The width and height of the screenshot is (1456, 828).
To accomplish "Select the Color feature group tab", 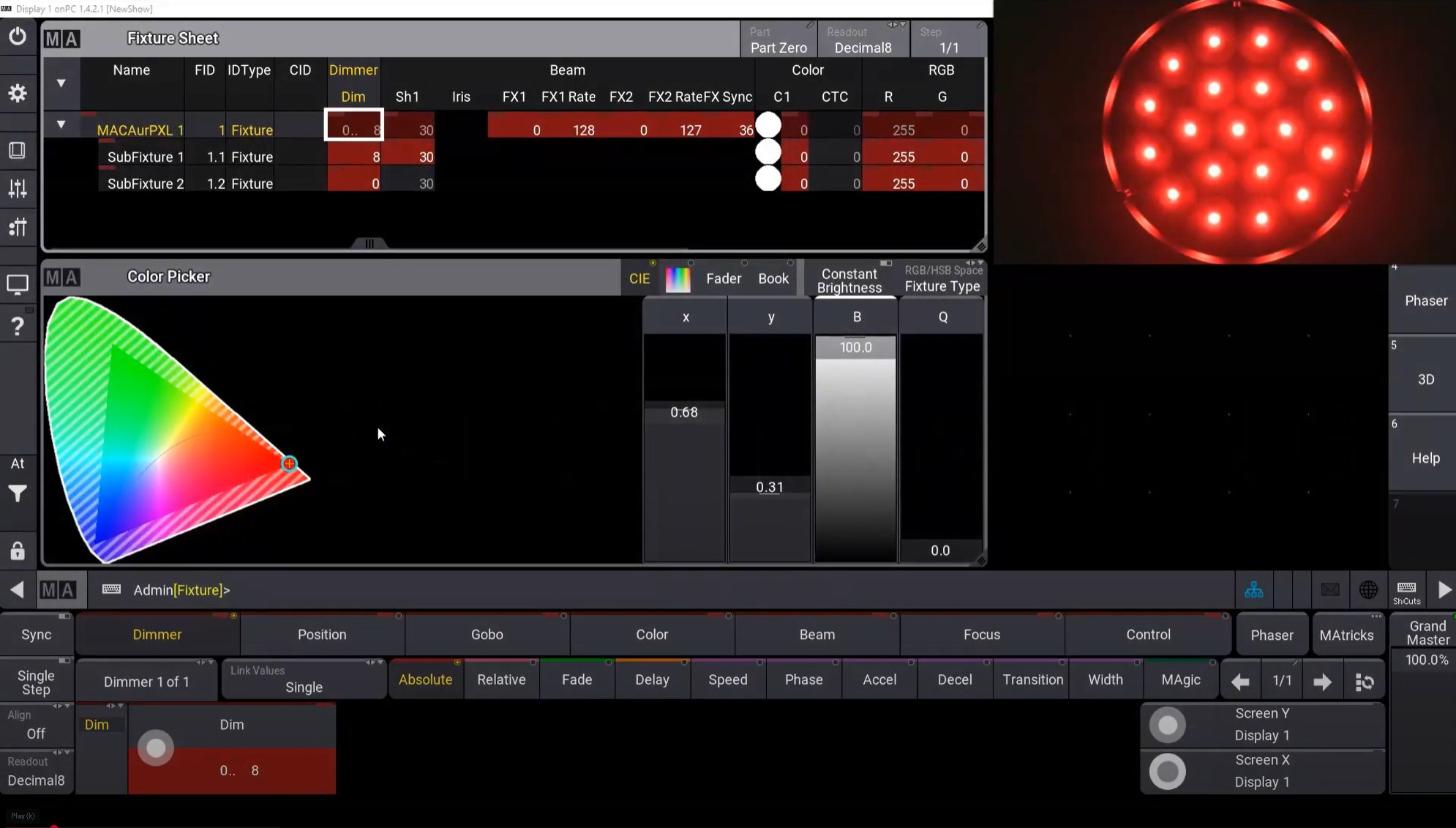I will click(x=652, y=635).
